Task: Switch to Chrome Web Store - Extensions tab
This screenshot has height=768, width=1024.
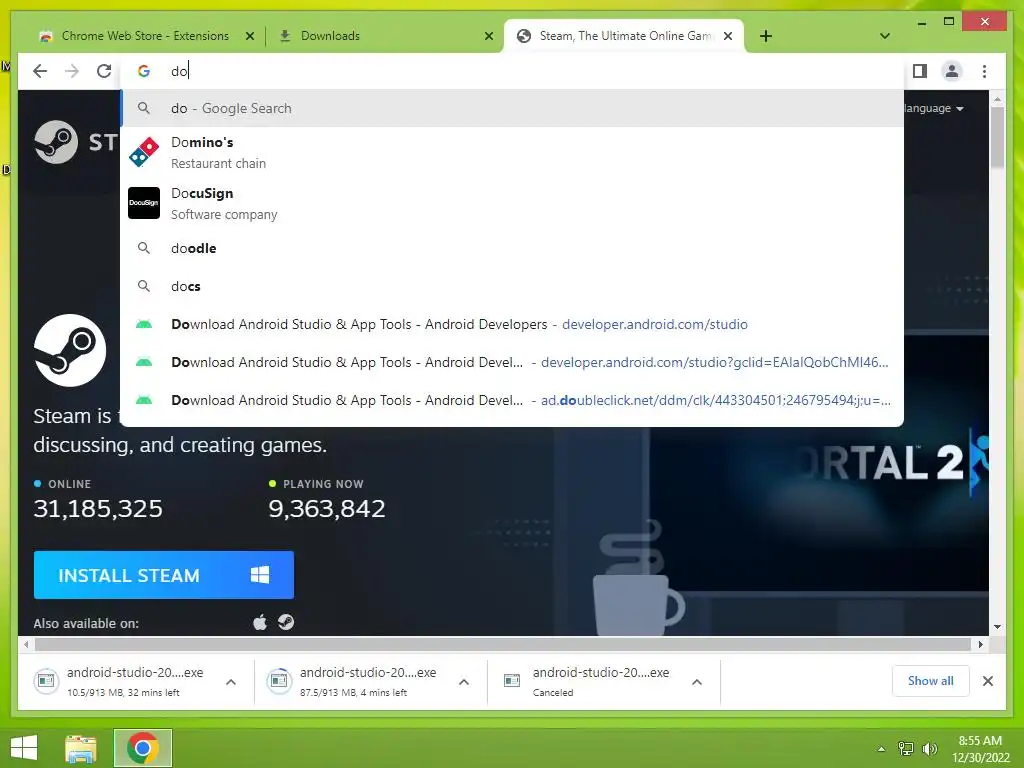Action: click(146, 36)
